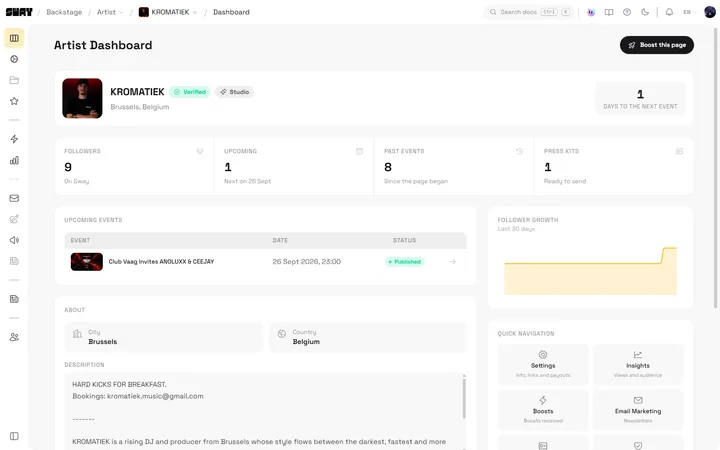The width and height of the screenshot is (720, 450).
Task: Open the bar chart icon in sidebar
Action: [x=14, y=160]
